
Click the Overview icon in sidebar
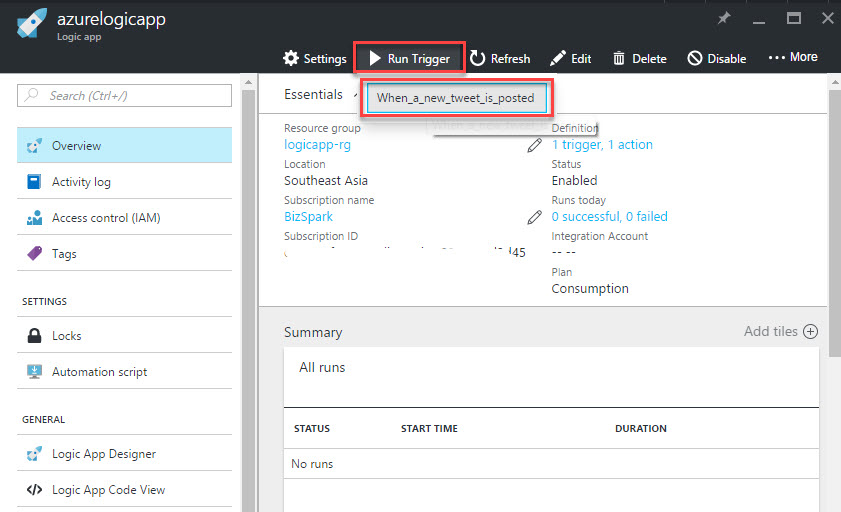coord(34,145)
